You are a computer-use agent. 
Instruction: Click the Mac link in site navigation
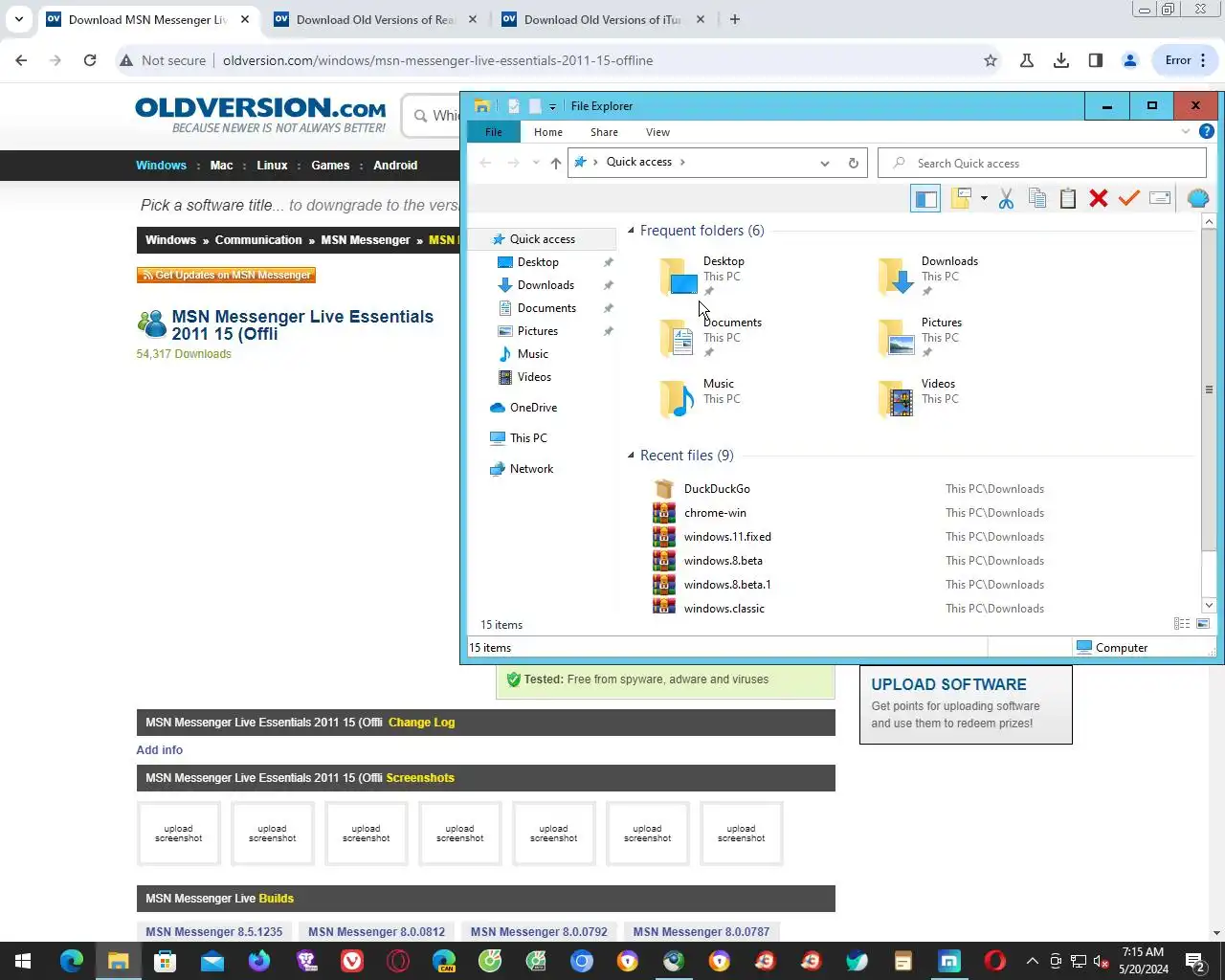coord(221,166)
